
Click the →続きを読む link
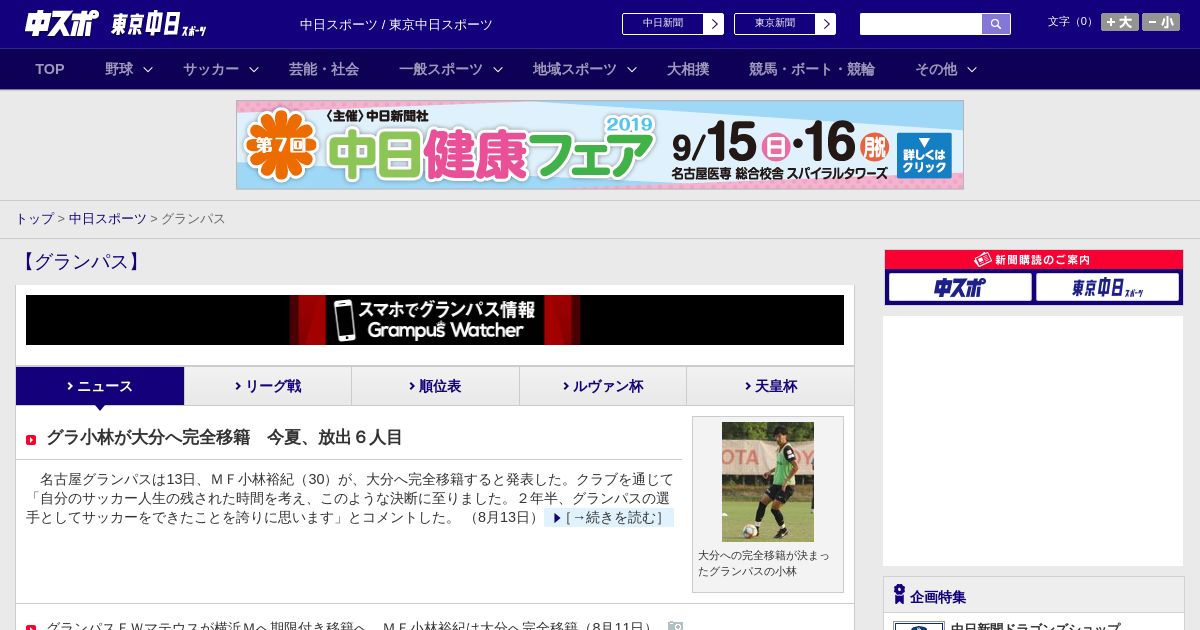[x=609, y=517]
